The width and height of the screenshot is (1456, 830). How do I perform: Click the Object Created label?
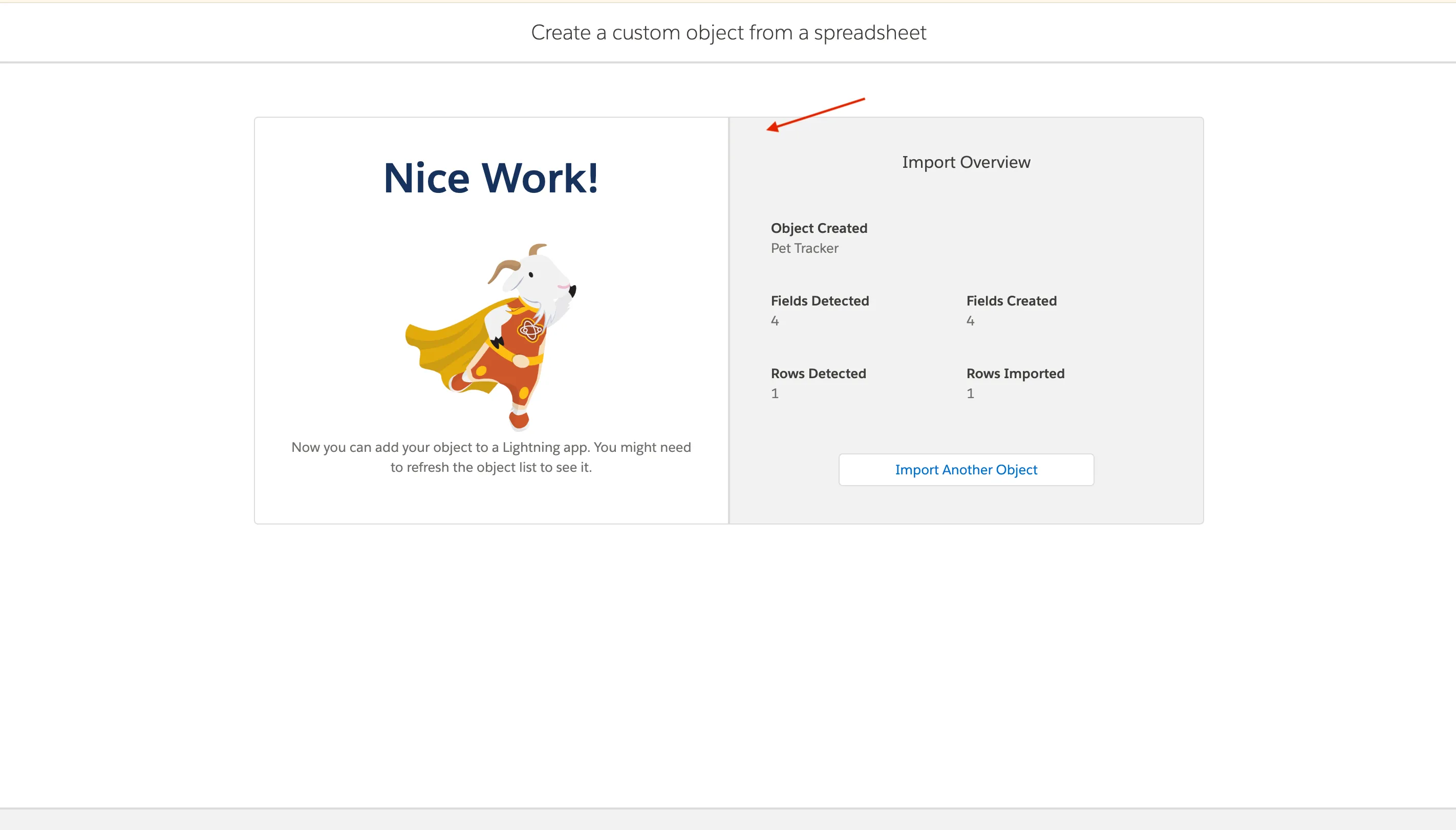pos(819,228)
